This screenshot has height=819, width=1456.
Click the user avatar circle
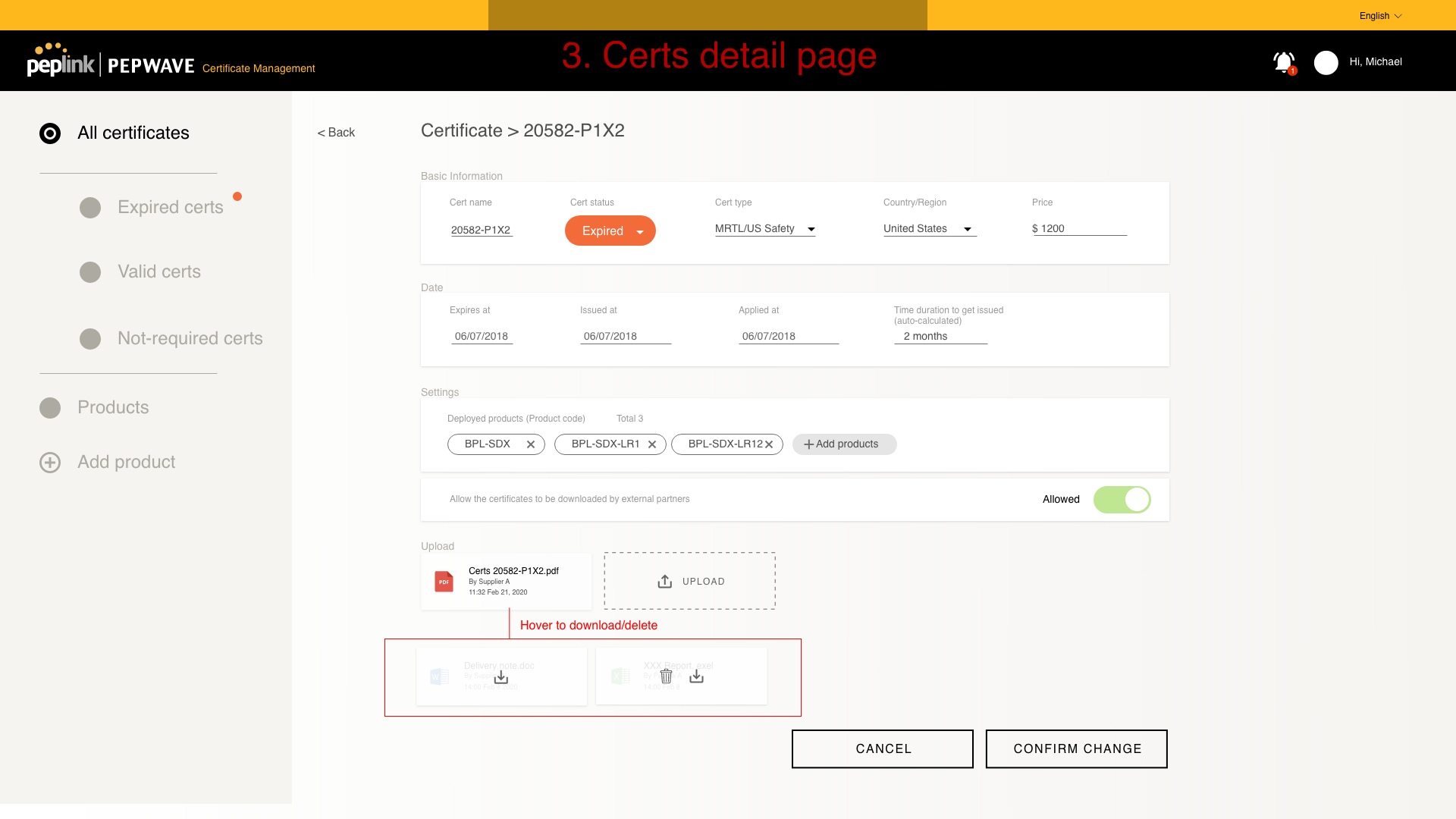(x=1326, y=62)
